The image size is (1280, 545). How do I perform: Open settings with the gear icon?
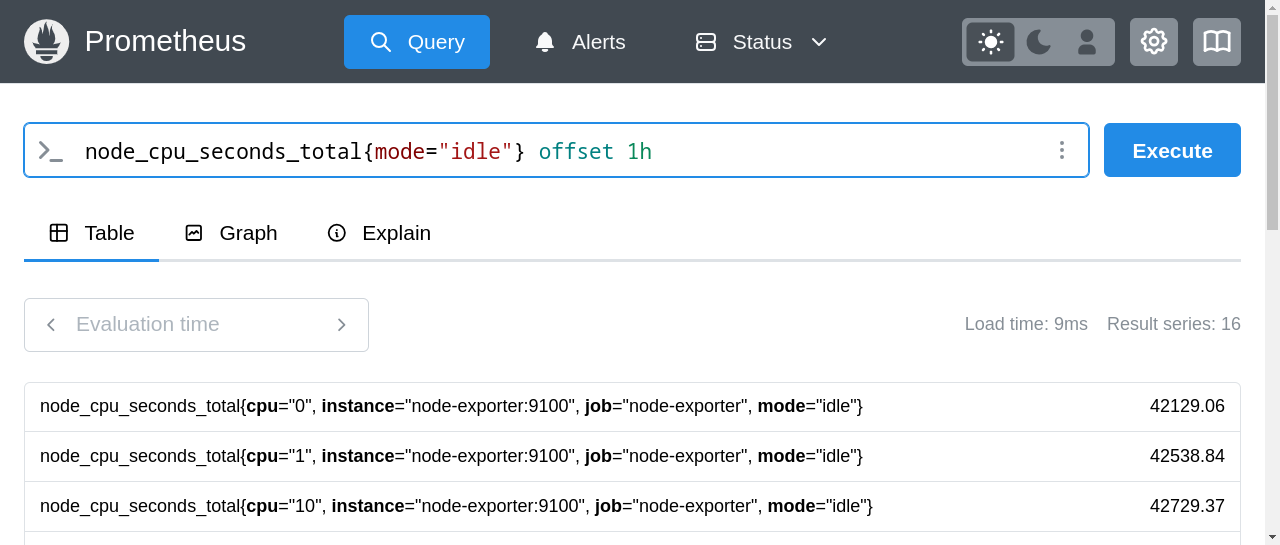click(1154, 42)
